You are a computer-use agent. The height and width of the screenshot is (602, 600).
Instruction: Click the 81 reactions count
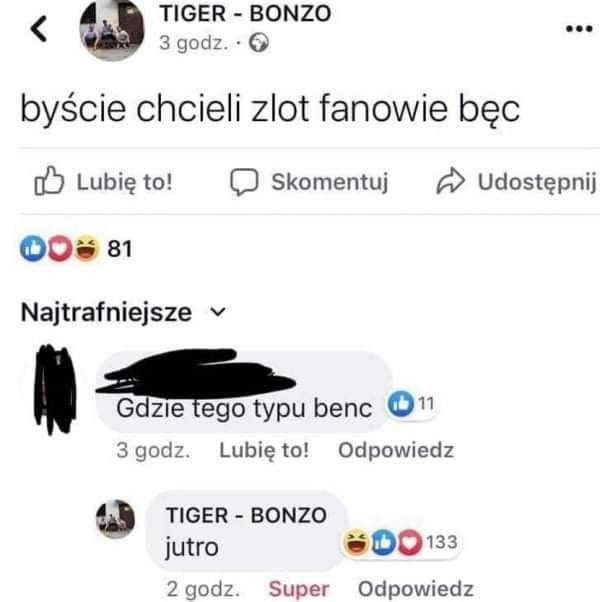click(120, 248)
